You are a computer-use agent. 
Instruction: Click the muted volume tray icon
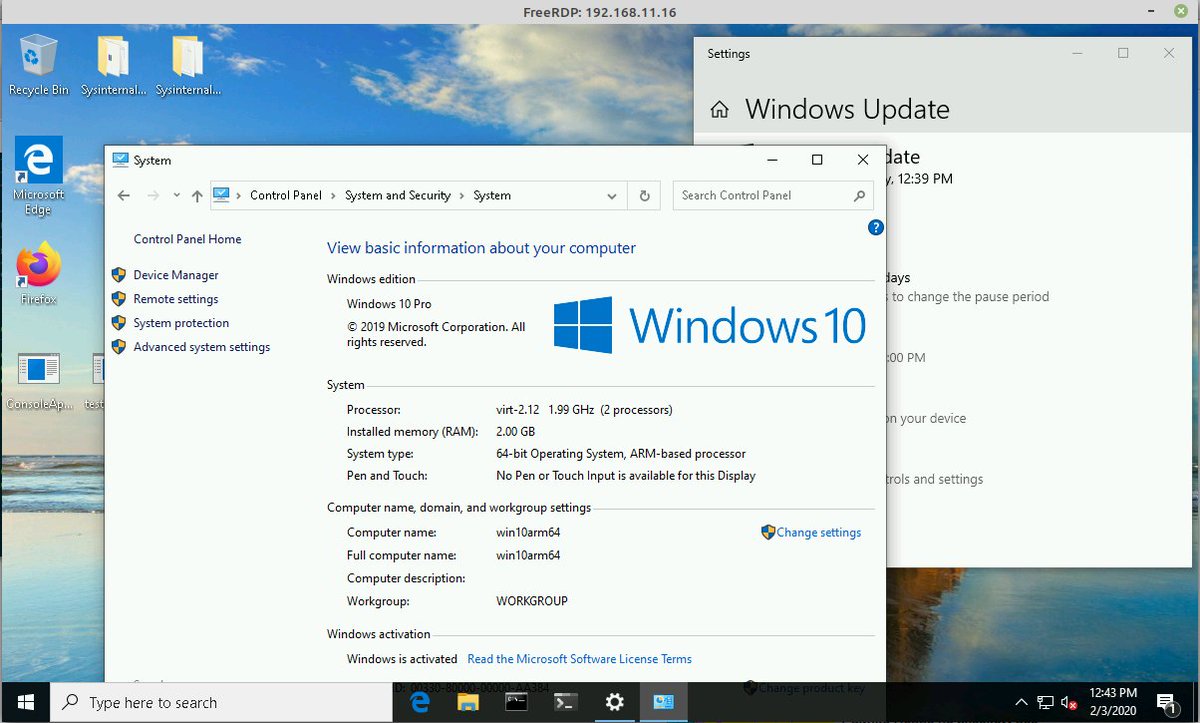(1069, 702)
